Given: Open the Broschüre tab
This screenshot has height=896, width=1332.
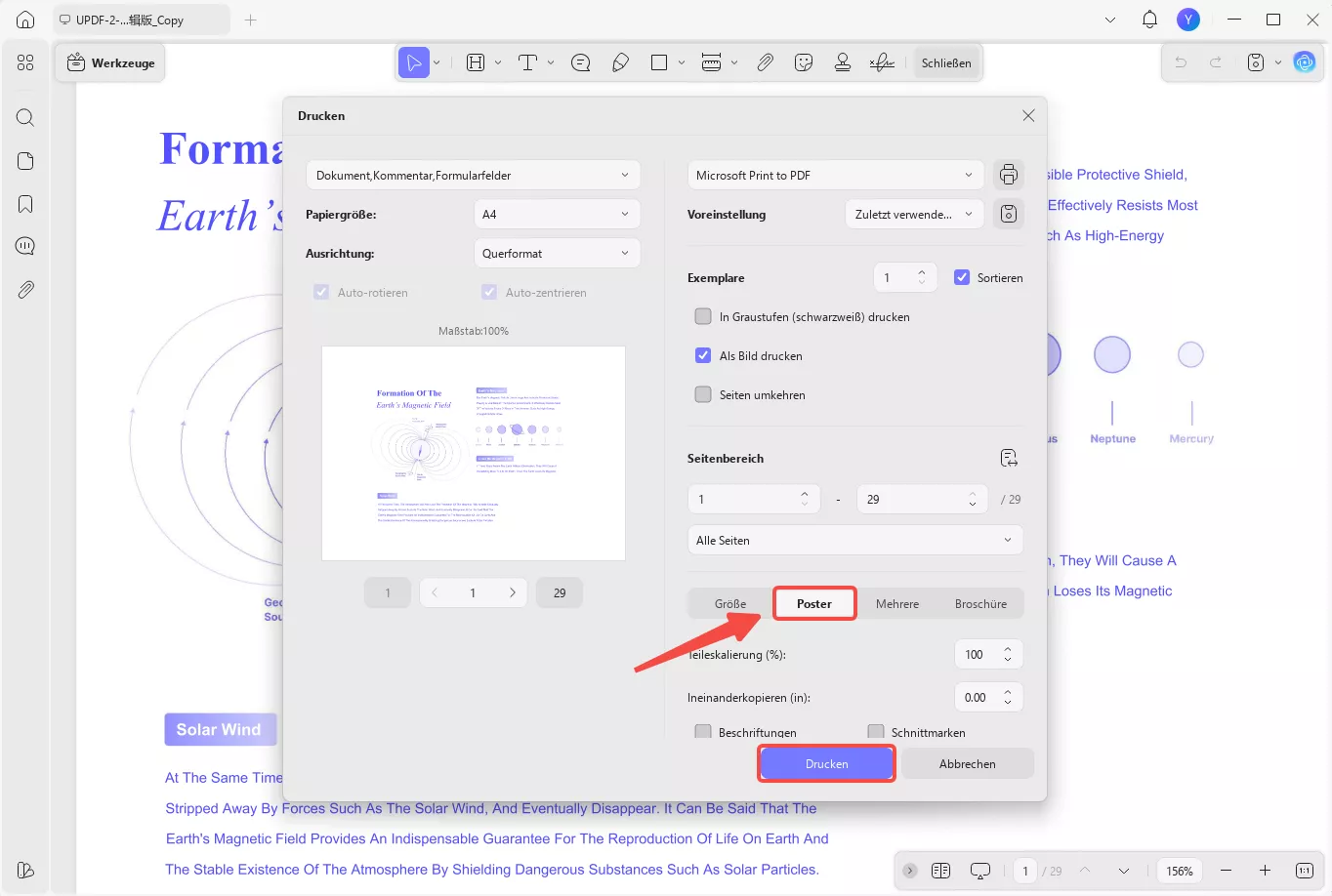Looking at the screenshot, I should coord(980,603).
